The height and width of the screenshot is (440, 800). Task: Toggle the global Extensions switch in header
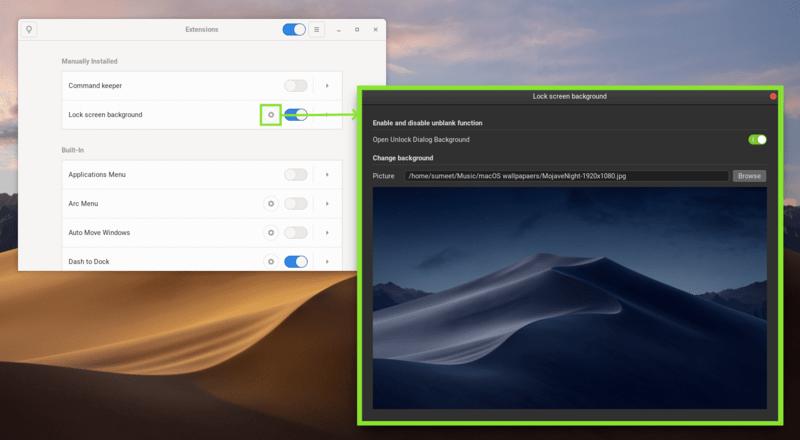(x=294, y=30)
